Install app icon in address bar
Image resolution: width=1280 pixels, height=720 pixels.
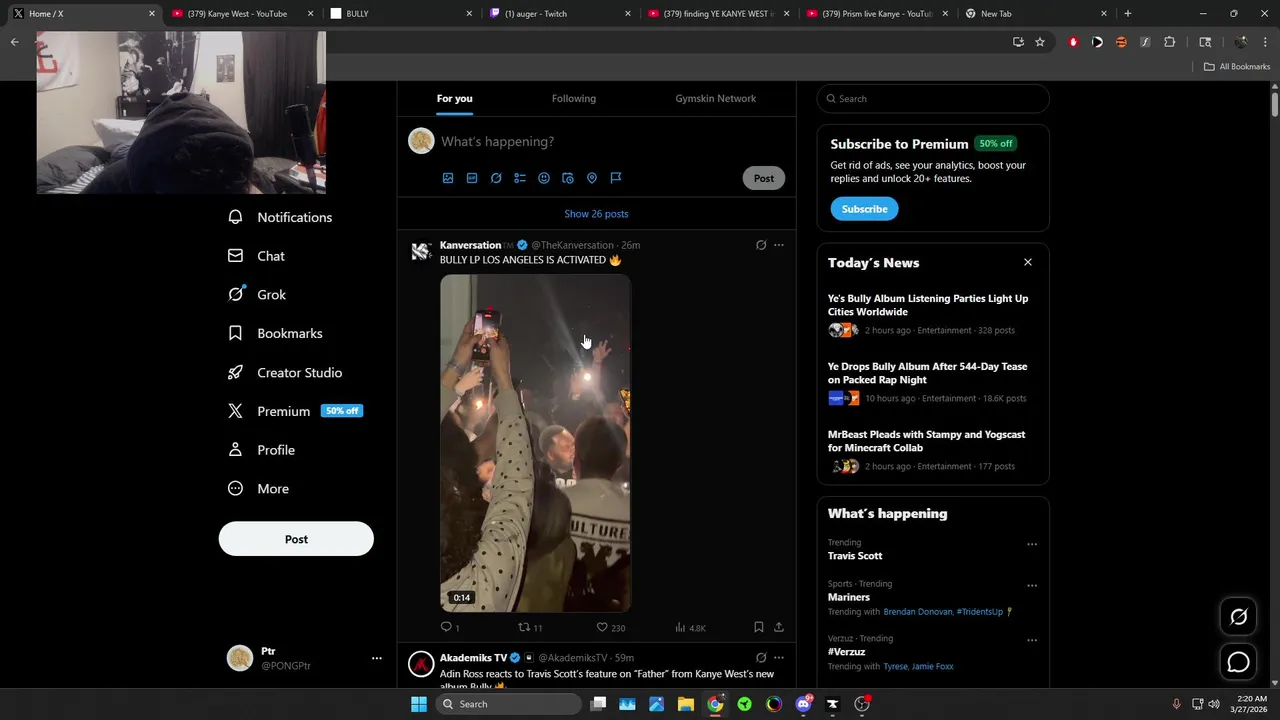pyautogui.click(x=1018, y=42)
